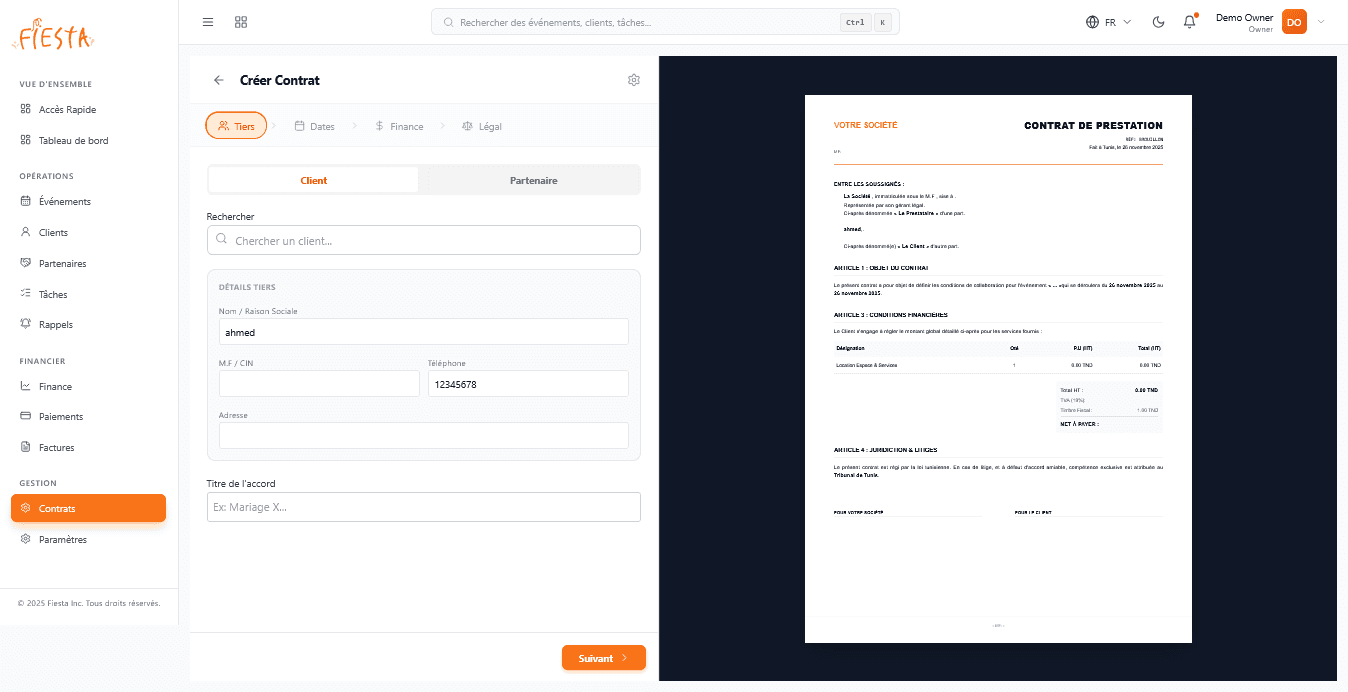Click the Fiesta logo

click(53, 35)
